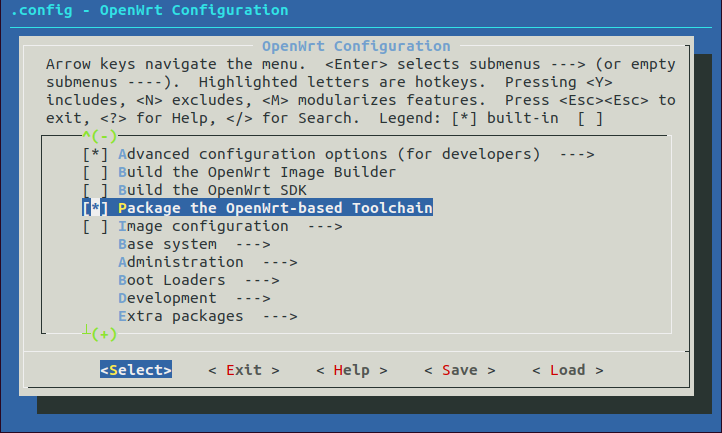This screenshot has width=722, height=433.
Task: Expand Extra packages submenu arrow
Action: click(280, 316)
